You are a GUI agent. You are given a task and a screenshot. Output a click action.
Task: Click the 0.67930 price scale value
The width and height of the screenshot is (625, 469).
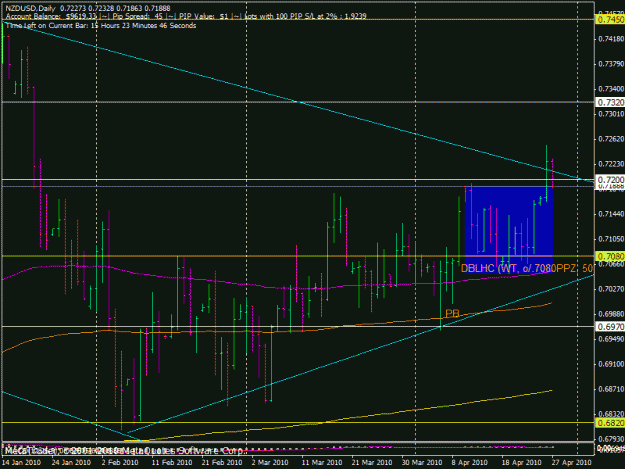coord(610,438)
